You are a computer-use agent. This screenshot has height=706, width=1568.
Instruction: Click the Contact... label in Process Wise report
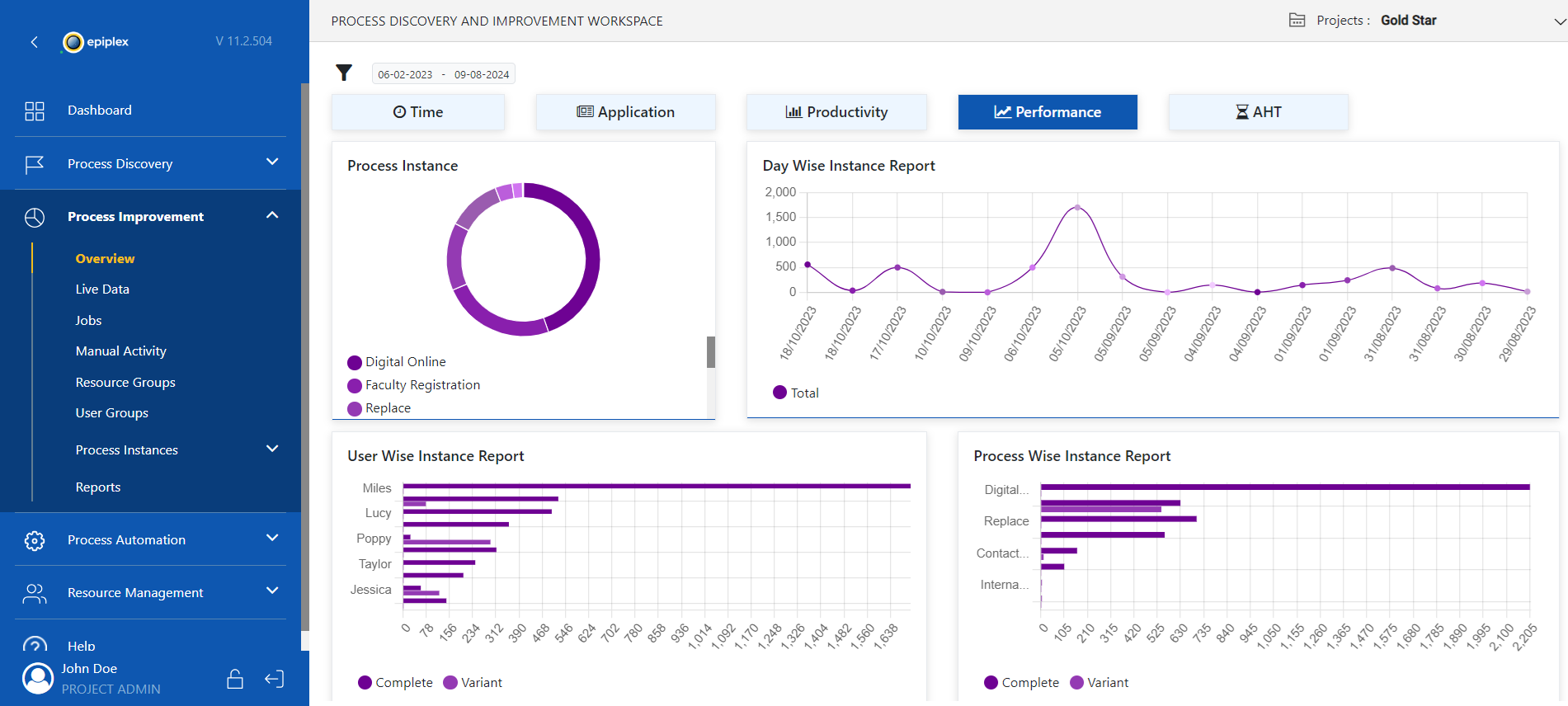click(x=1002, y=553)
